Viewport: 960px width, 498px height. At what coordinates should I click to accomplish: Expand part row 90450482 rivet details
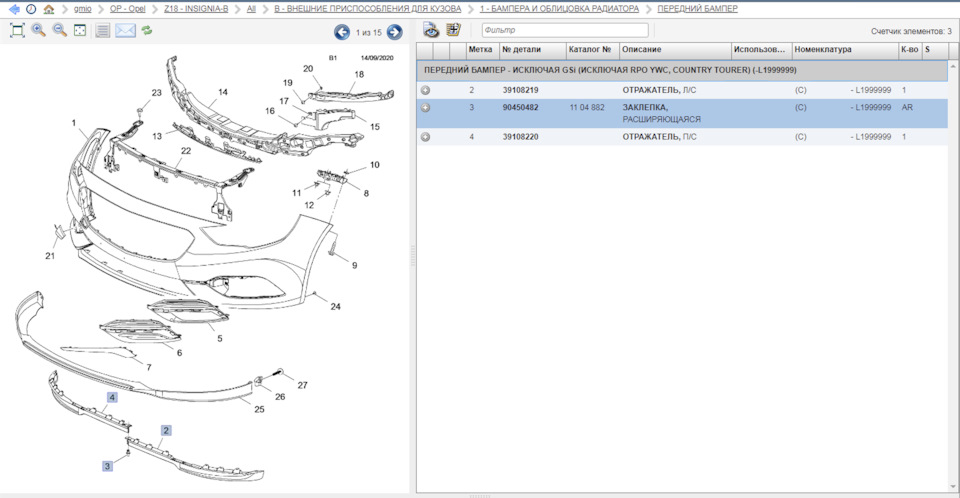tap(425, 107)
